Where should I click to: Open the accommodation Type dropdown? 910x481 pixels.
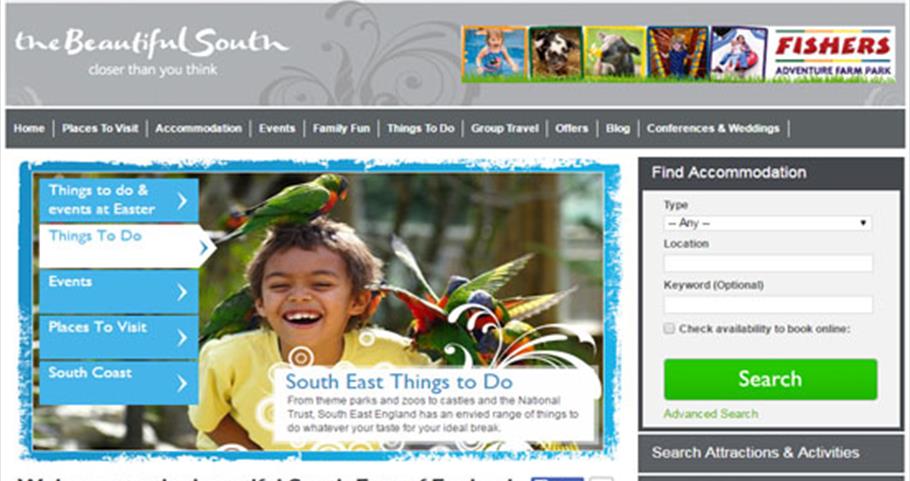[768, 223]
